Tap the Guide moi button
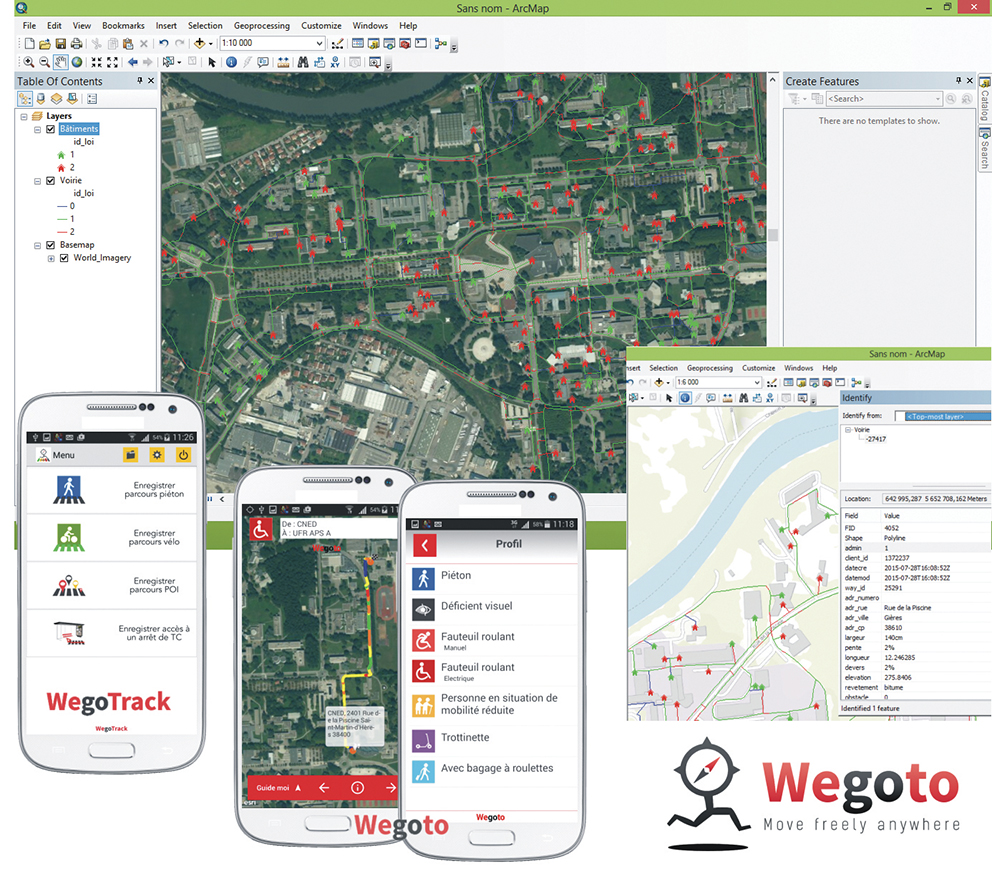Screen dimensions: 992x879 pos(278,788)
